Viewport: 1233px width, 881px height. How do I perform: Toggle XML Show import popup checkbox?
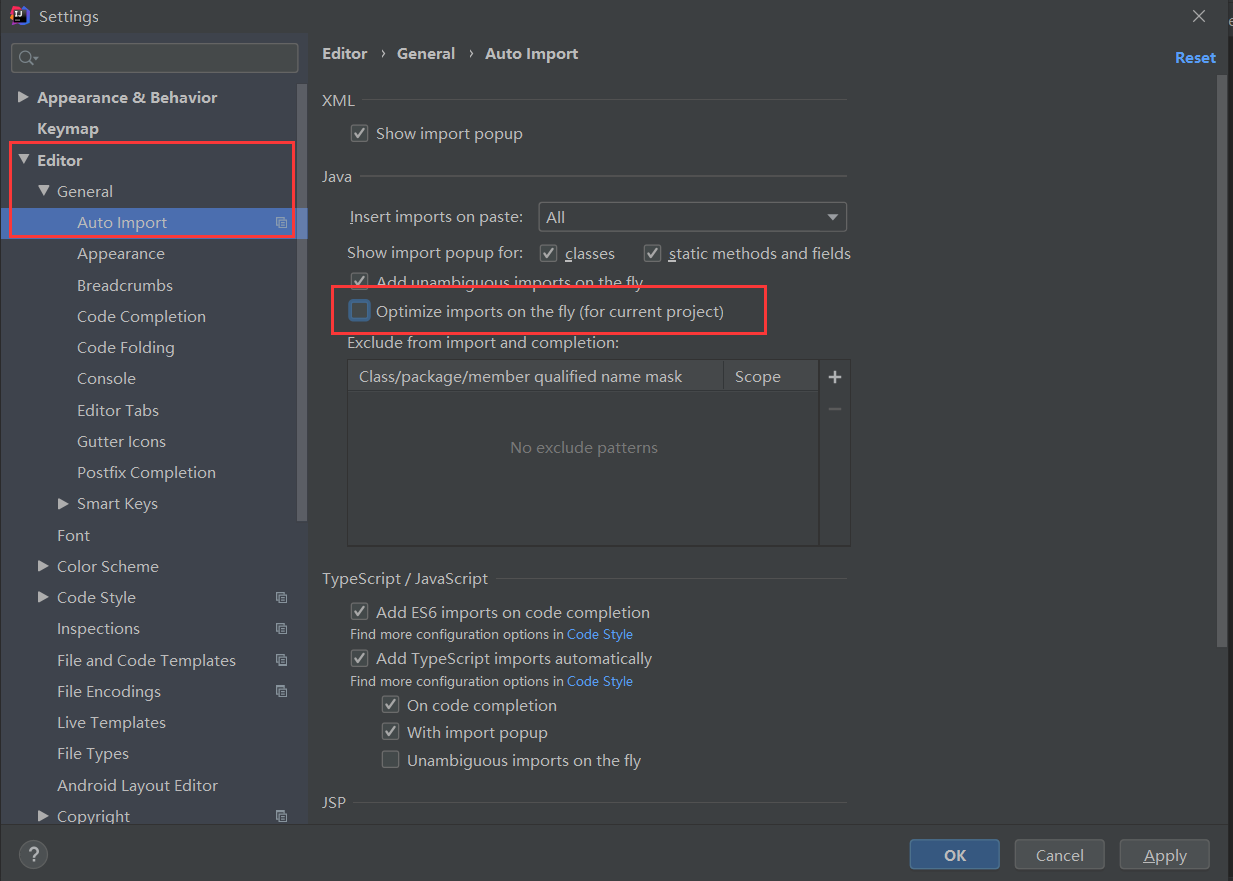coord(359,133)
